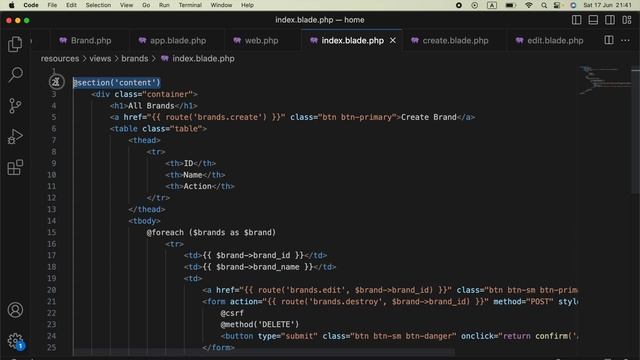Viewport: 640px width, 360px height.
Task: Click the <tbody> tag on line 14
Action: pyautogui.click(x=144, y=221)
